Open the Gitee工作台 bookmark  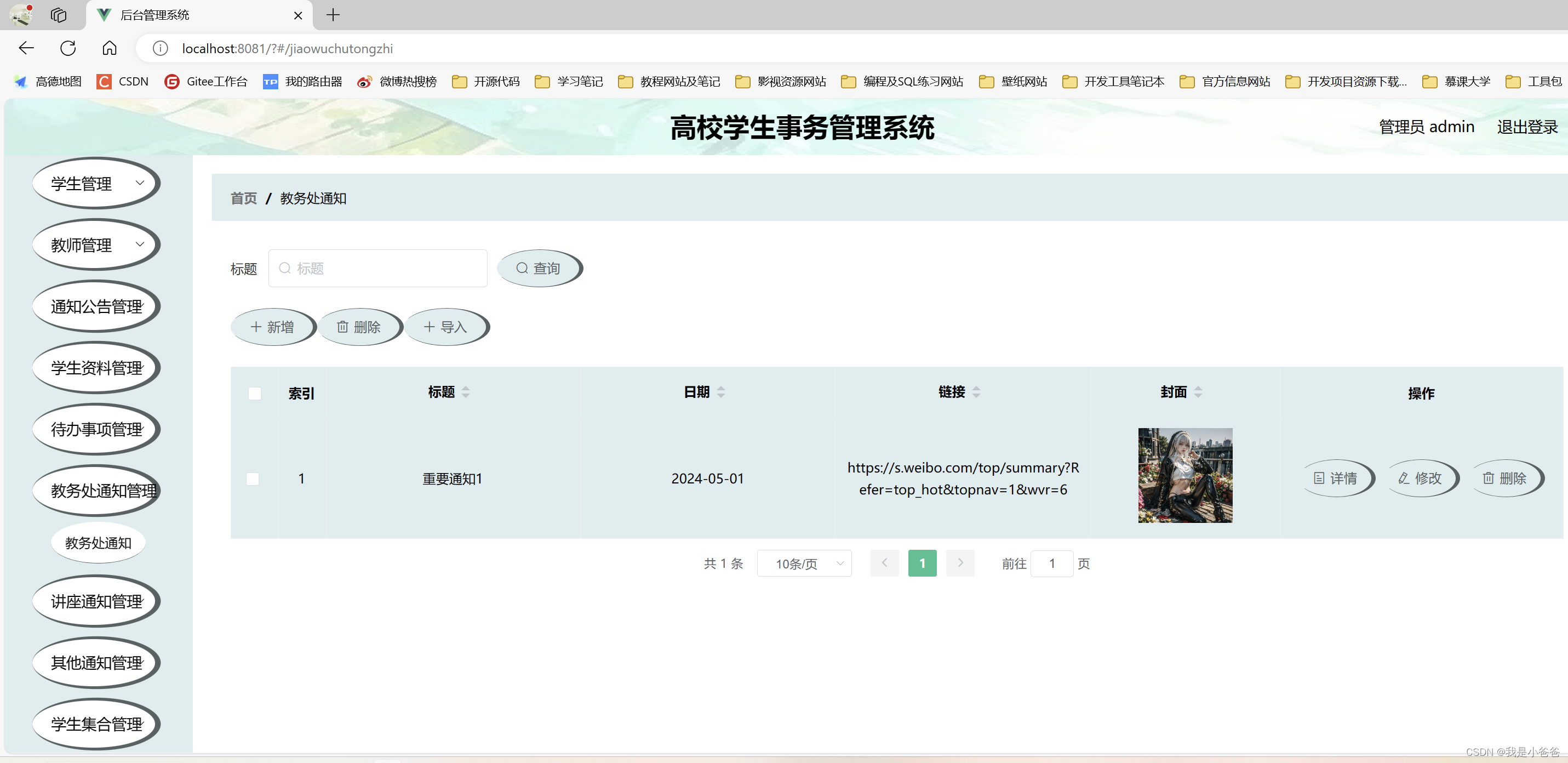tap(206, 82)
